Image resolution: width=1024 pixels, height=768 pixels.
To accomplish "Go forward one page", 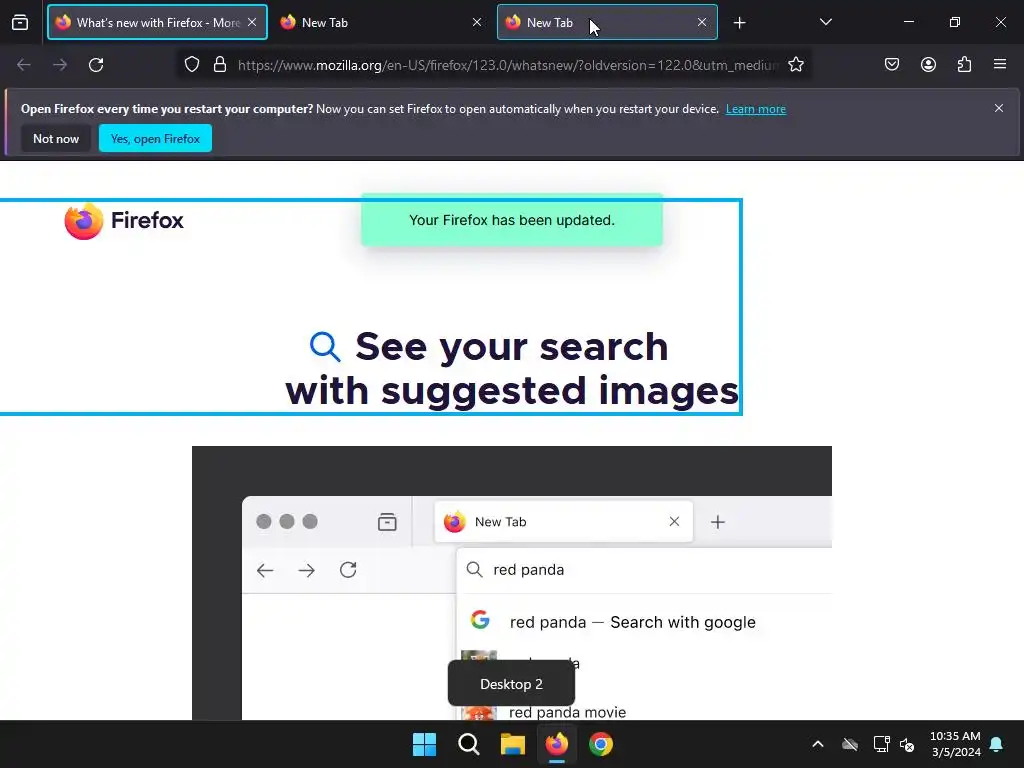I will [x=60, y=65].
